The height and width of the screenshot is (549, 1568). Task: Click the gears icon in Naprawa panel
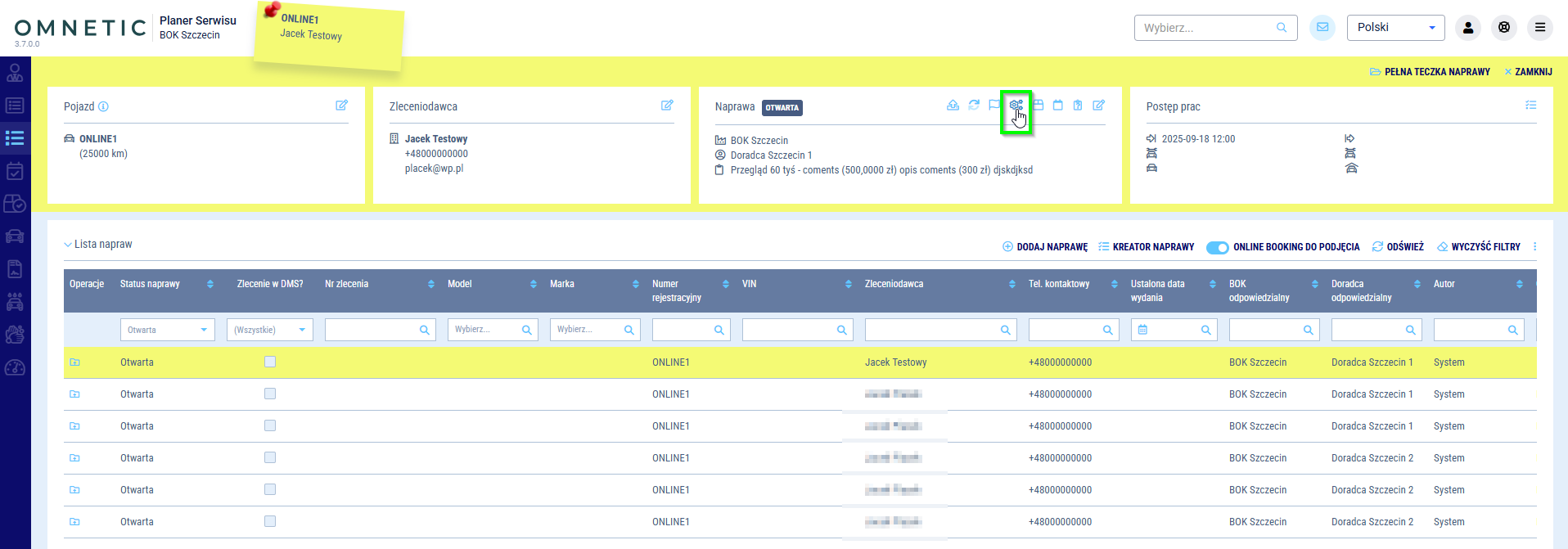[1016, 106]
